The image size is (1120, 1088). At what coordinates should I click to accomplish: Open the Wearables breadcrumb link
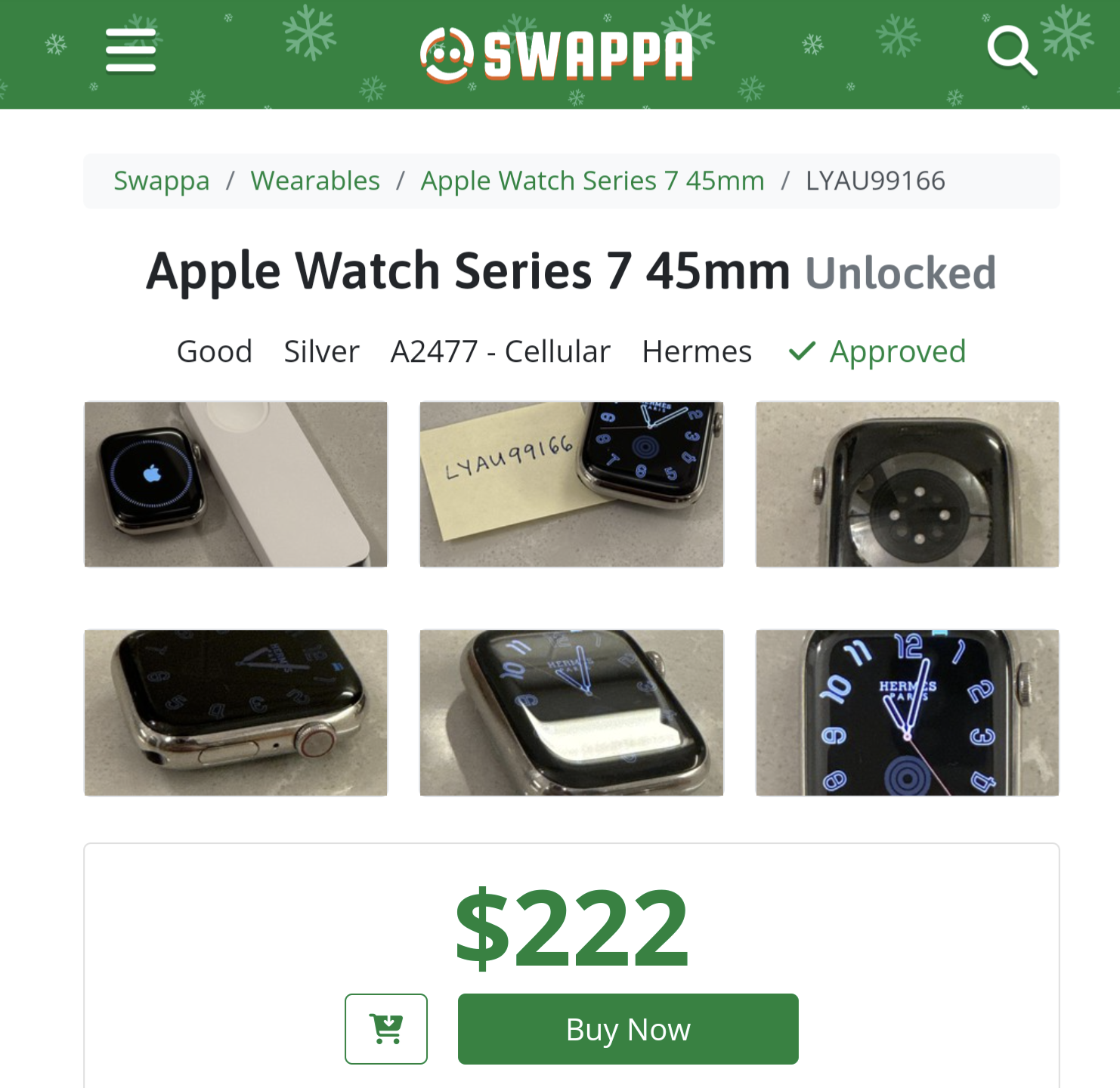[x=315, y=181]
